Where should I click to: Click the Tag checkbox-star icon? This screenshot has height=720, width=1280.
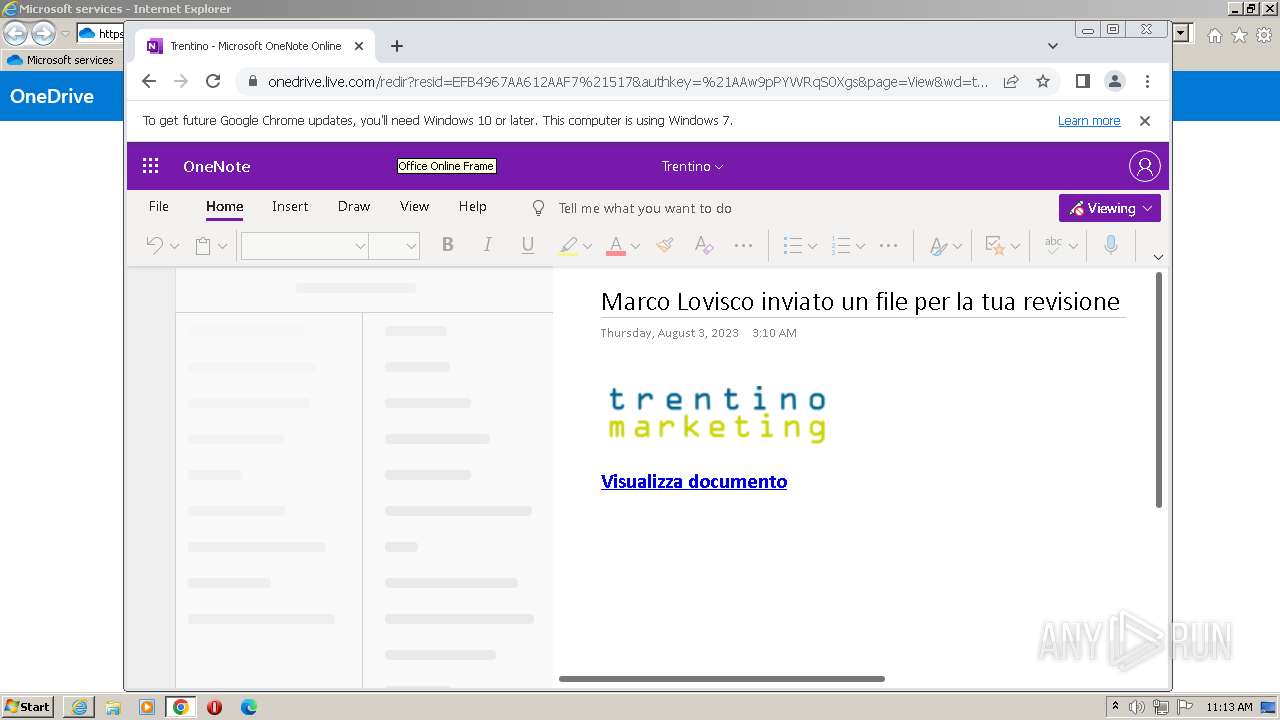(x=995, y=245)
